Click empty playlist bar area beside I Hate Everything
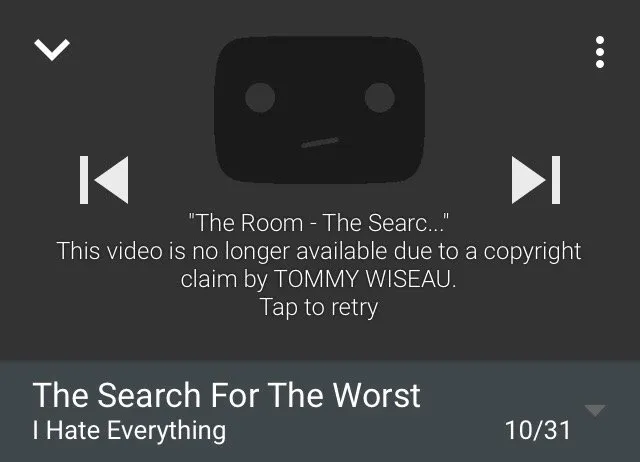This screenshot has width=640, height=462. (363, 431)
